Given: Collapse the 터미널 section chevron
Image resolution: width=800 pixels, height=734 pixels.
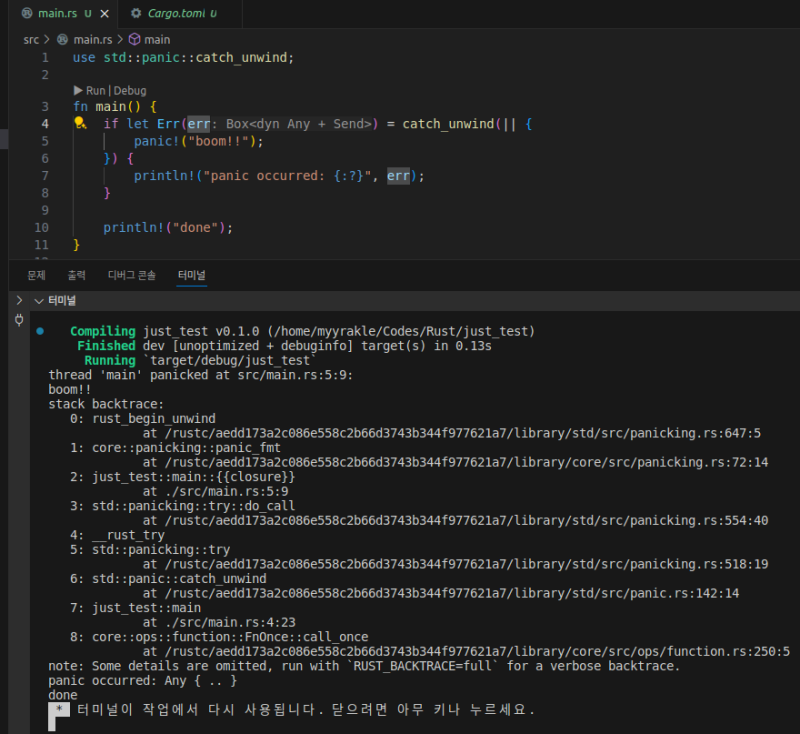Looking at the screenshot, I should point(39,300).
